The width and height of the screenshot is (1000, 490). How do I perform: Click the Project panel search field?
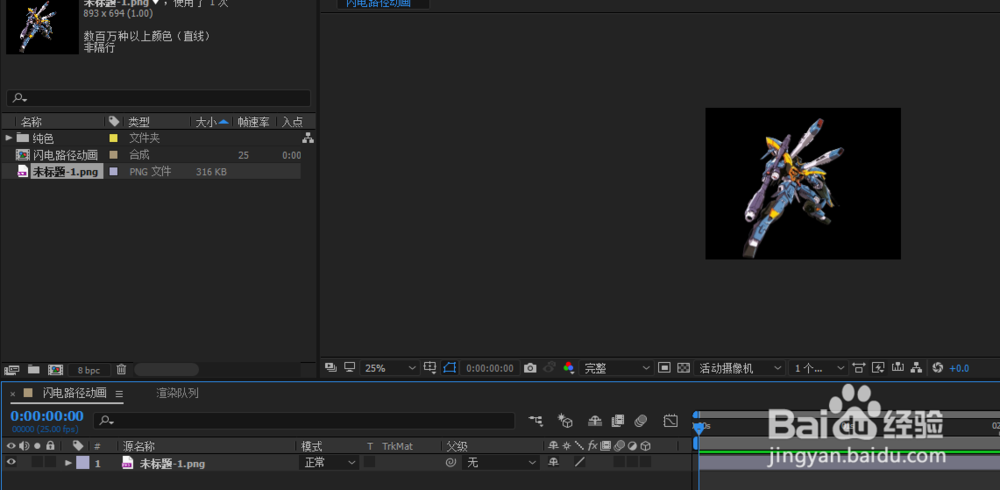tap(158, 98)
